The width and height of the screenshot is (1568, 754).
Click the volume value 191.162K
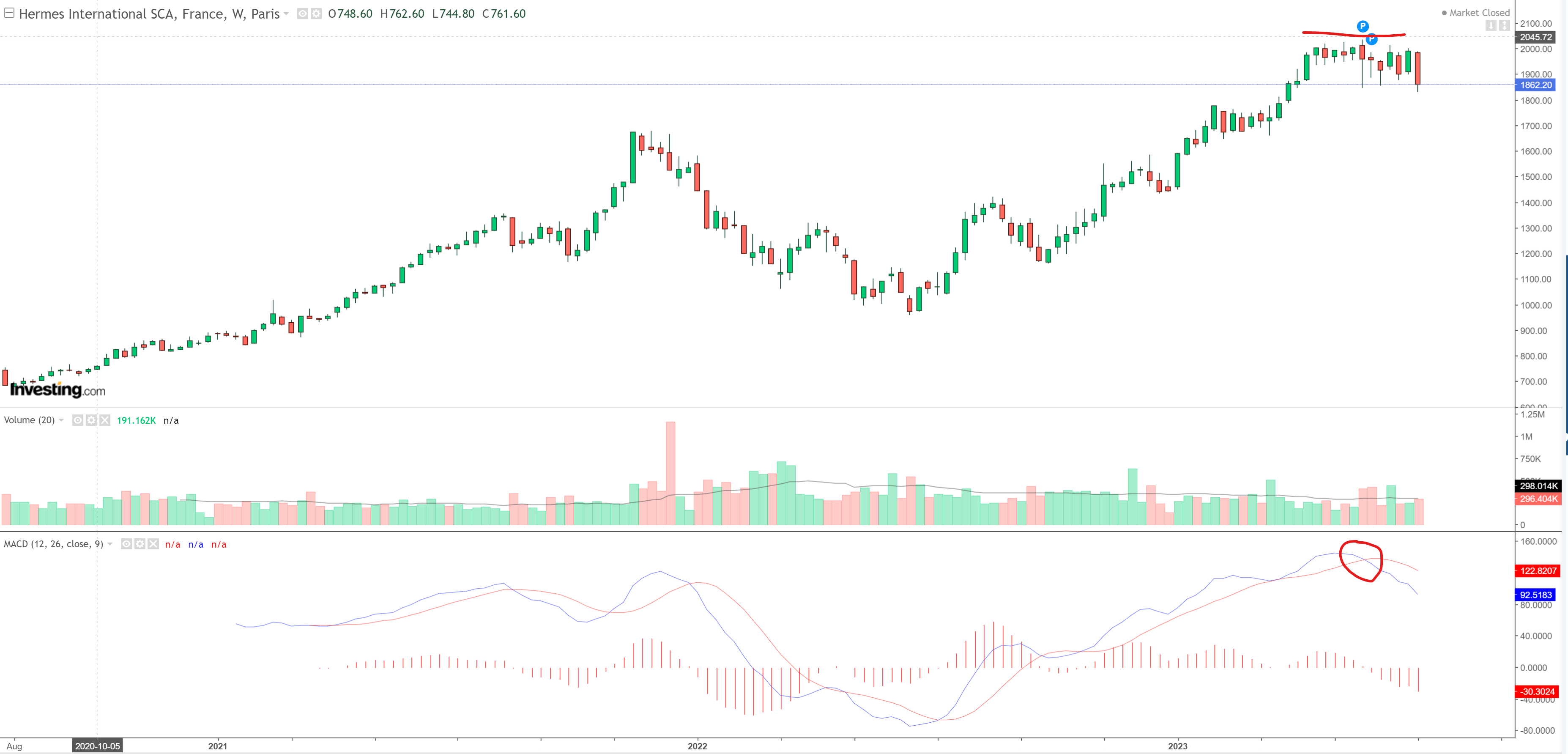point(137,420)
